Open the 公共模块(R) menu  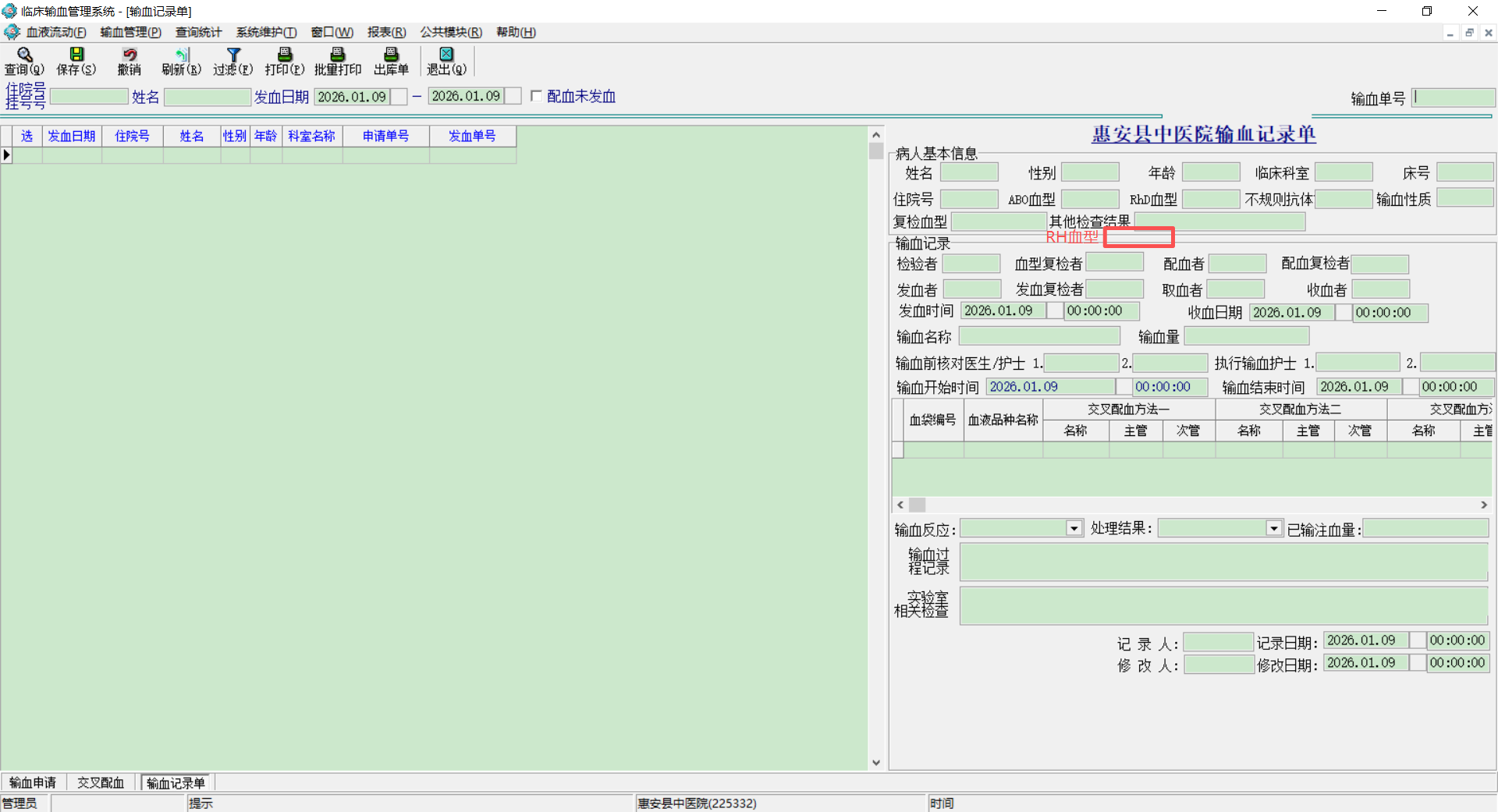tap(451, 32)
